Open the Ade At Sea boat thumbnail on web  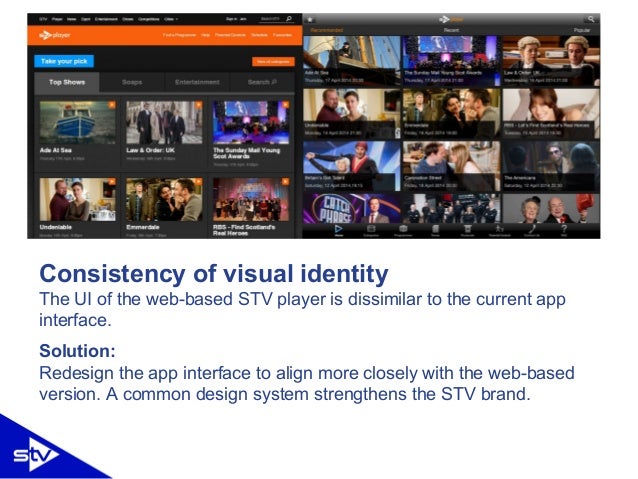77,122
